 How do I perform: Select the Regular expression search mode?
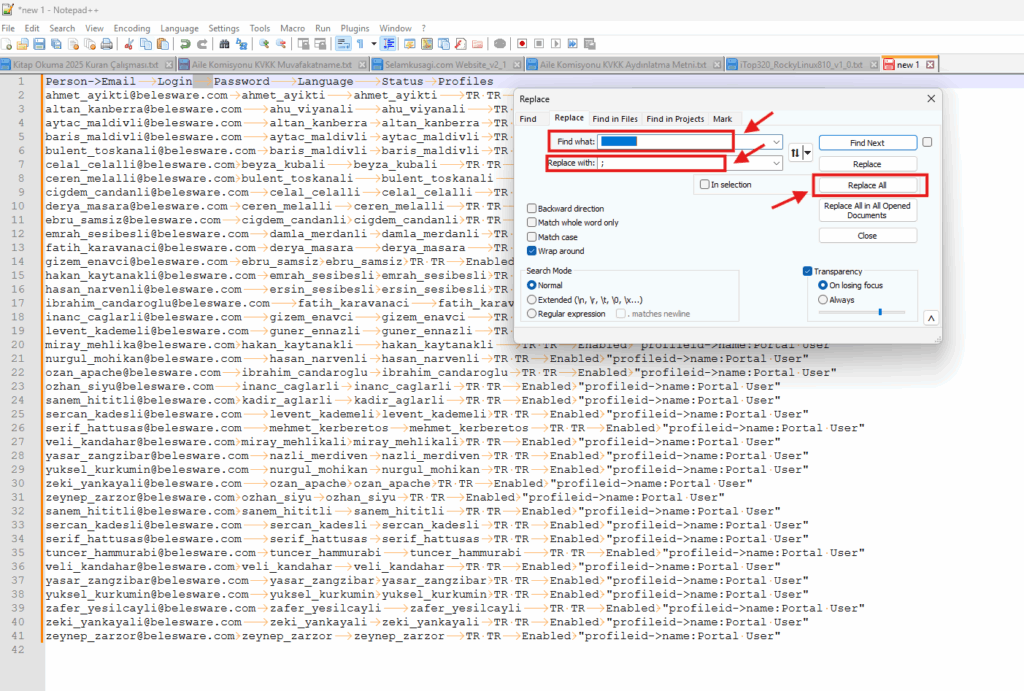(x=532, y=313)
